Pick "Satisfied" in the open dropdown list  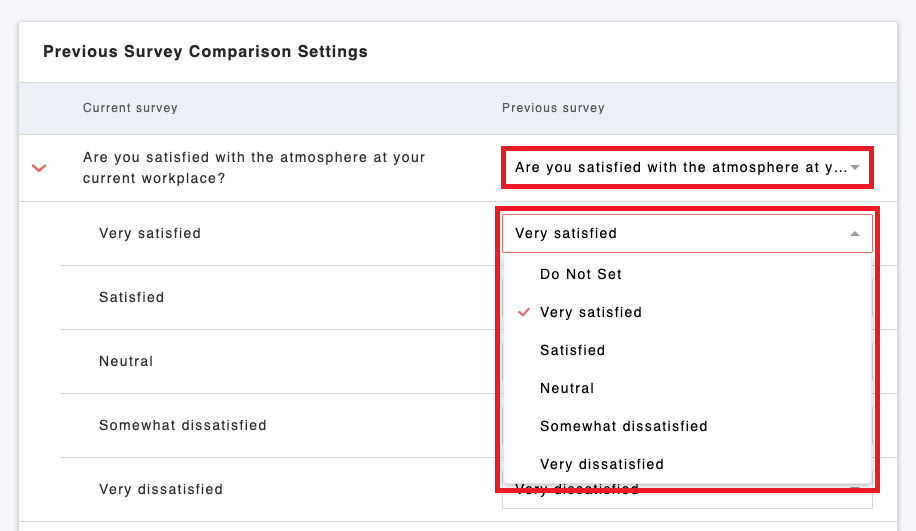click(573, 350)
